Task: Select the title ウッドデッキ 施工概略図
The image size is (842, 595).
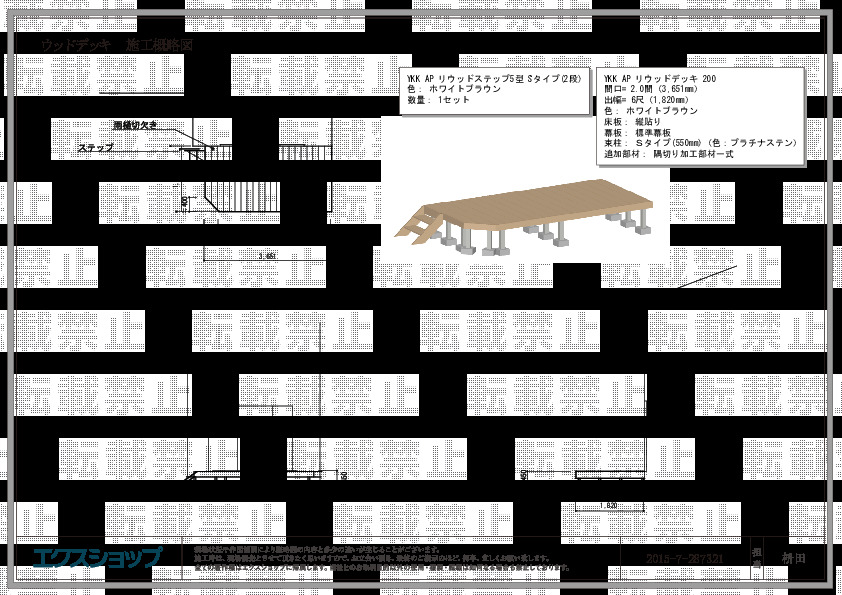Action: click(117, 45)
